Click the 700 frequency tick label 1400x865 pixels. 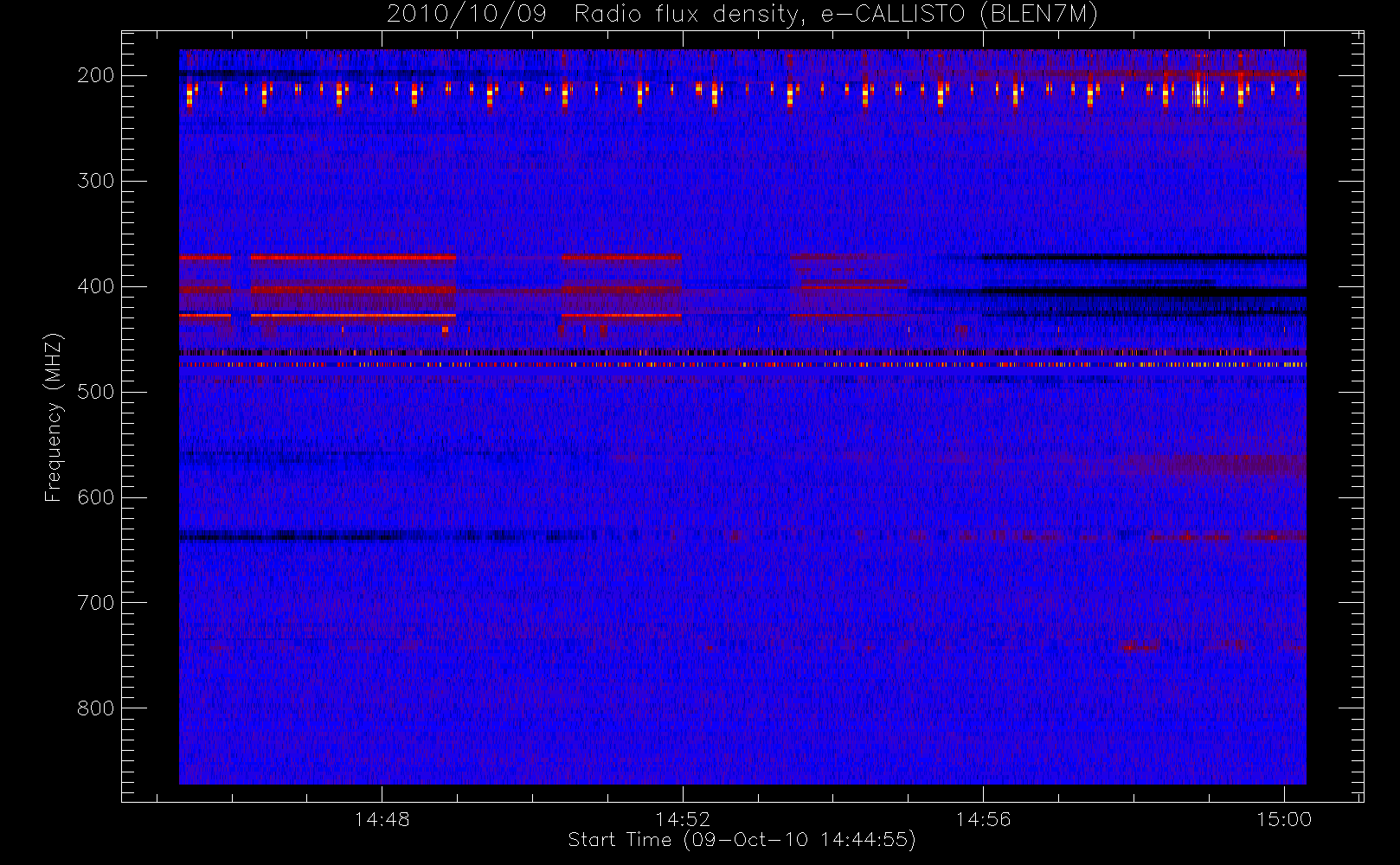[96, 603]
